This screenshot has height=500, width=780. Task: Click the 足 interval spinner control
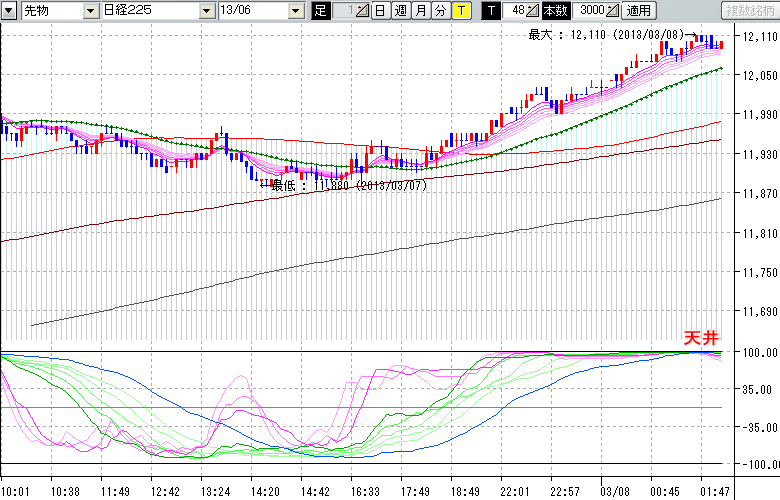click(x=361, y=11)
